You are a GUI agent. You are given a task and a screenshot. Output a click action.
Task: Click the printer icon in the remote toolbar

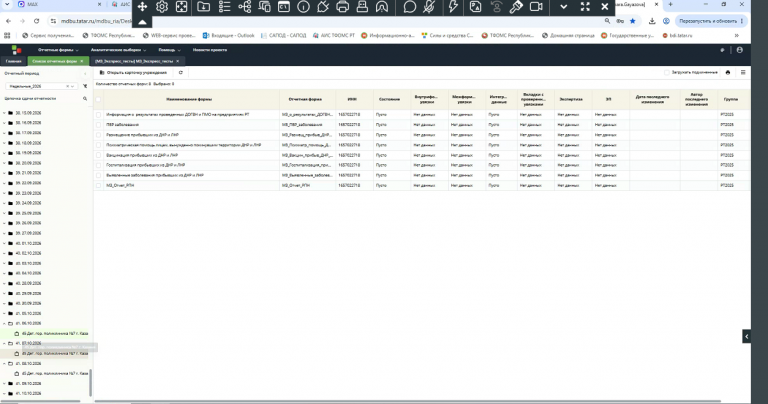[x=342, y=7]
